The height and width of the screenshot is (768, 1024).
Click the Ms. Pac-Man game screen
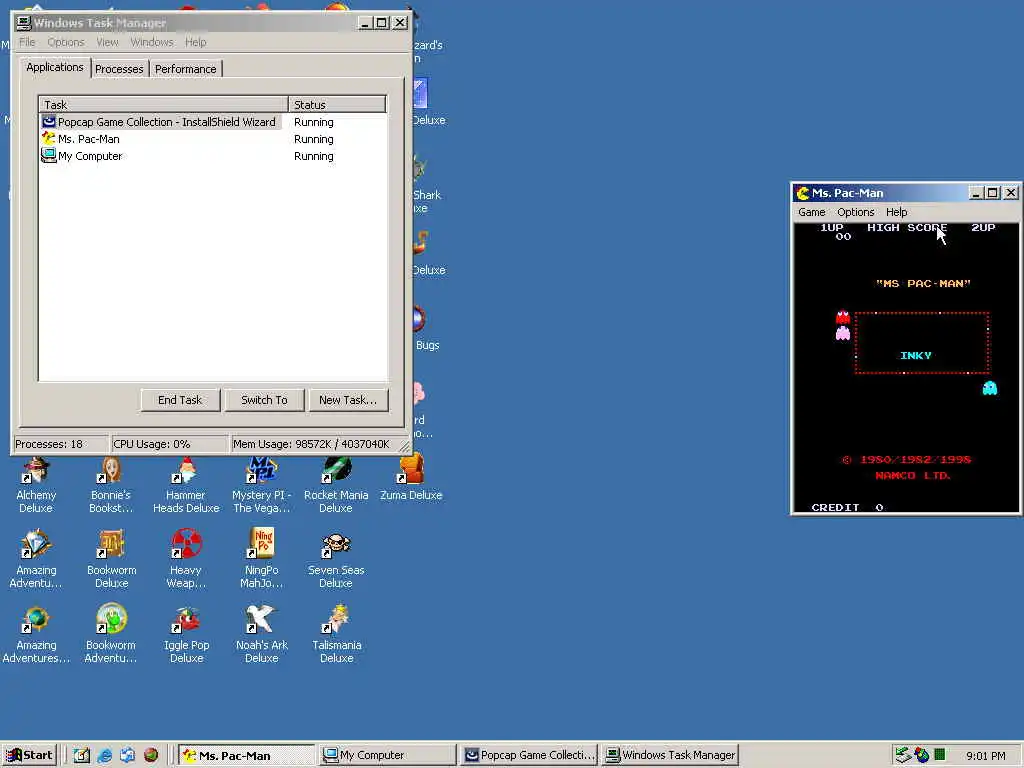click(x=906, y=368)
